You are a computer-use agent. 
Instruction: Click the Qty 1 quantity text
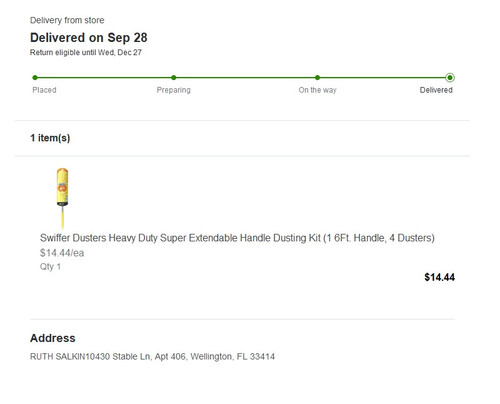pos(50,267)
